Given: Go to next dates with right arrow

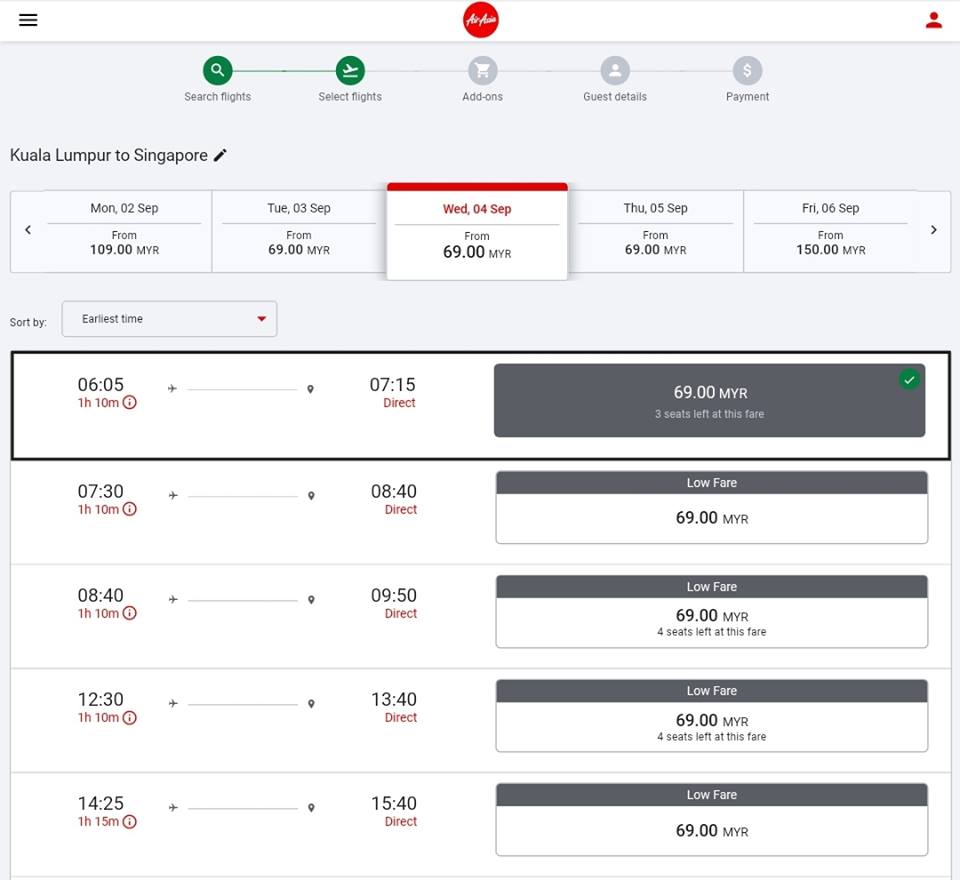Looking at the screenshot, I should pos(933,230).
